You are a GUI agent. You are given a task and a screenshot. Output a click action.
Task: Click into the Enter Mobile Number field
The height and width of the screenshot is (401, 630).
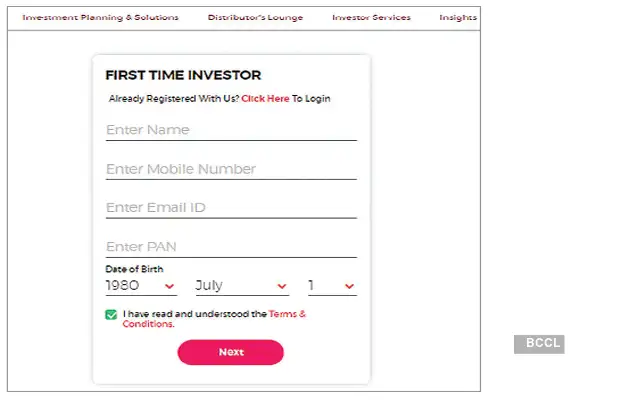coord(230,169)
